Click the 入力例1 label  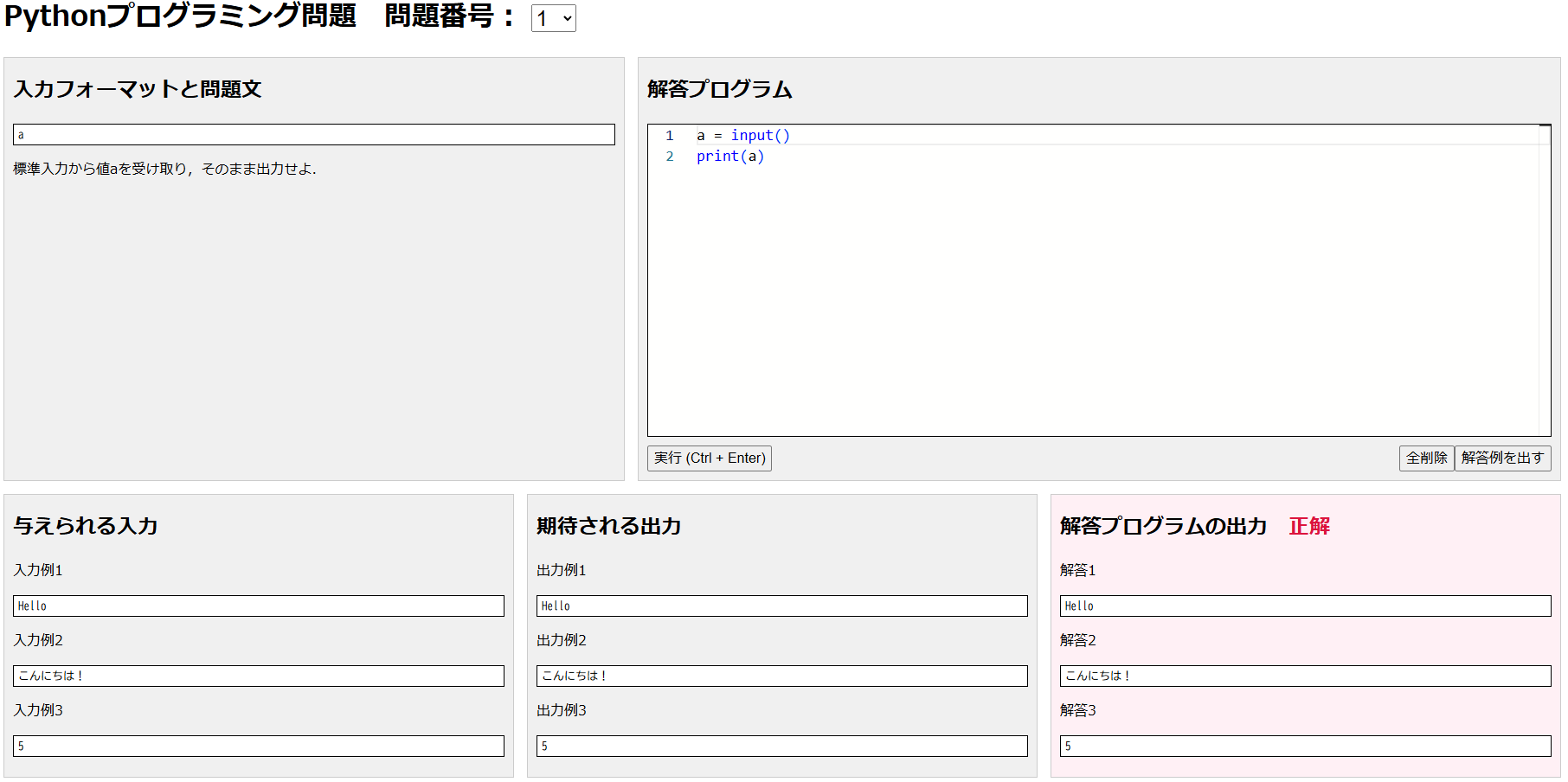(x=38, y=570)
